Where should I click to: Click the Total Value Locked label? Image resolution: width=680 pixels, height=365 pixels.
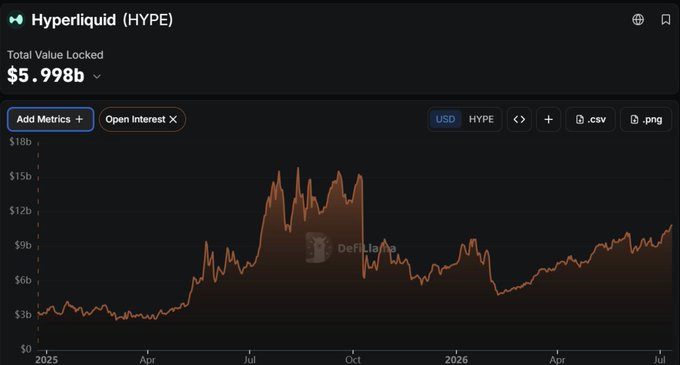55,55
